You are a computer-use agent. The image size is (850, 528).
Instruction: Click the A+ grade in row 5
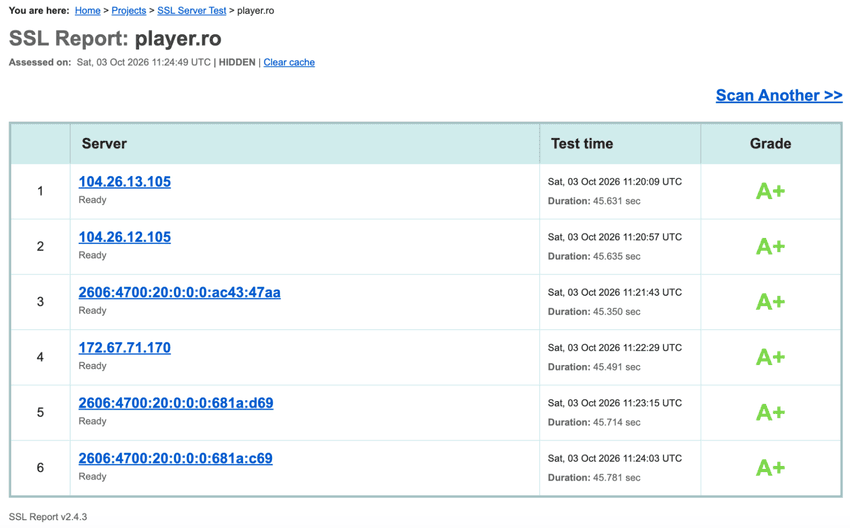point(770,413)
